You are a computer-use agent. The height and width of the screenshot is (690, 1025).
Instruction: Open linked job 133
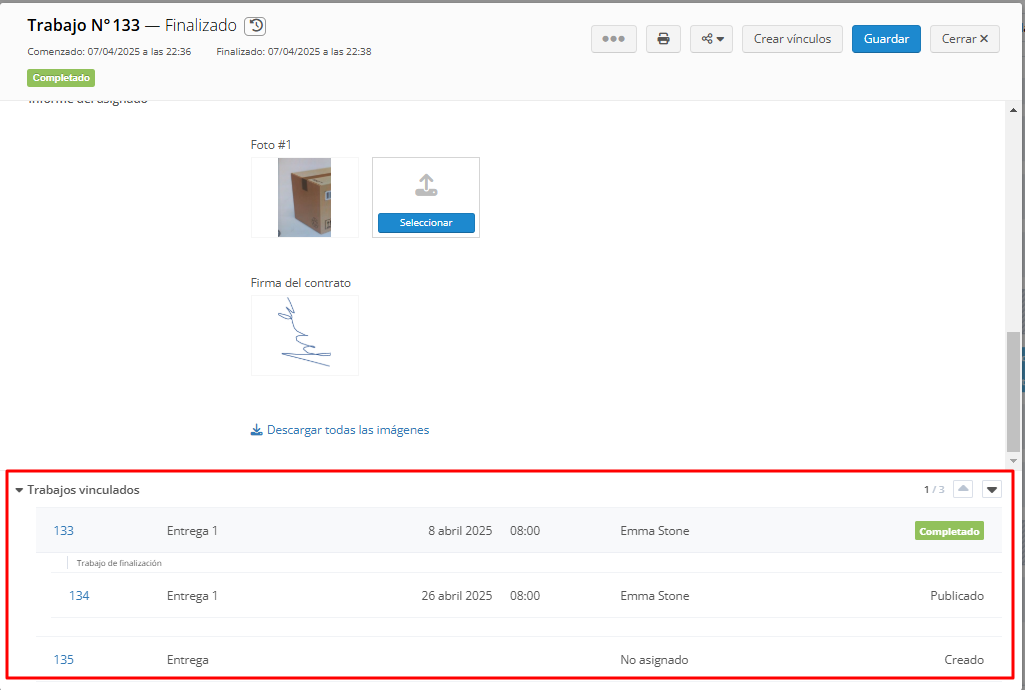tap(63, 531)
